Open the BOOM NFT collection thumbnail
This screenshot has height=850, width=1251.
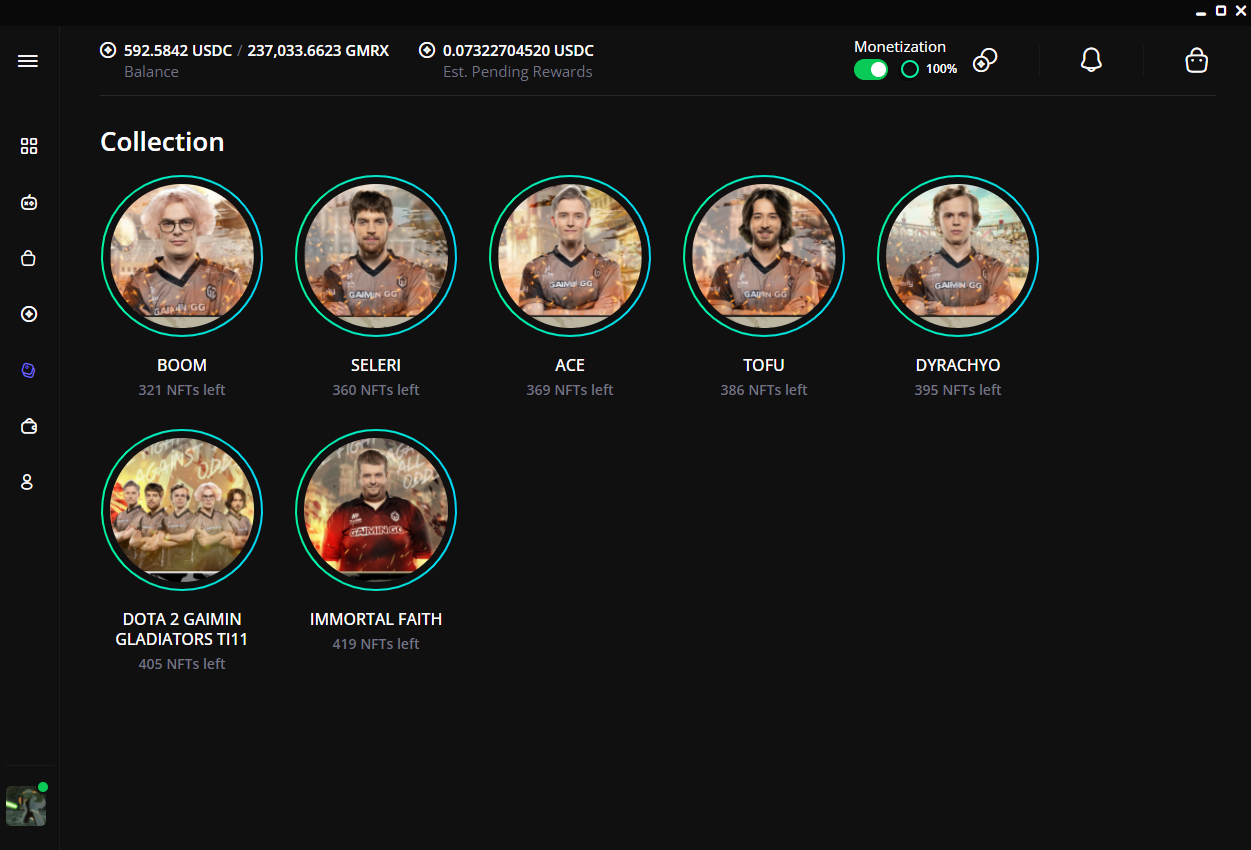tap(182, 257)
